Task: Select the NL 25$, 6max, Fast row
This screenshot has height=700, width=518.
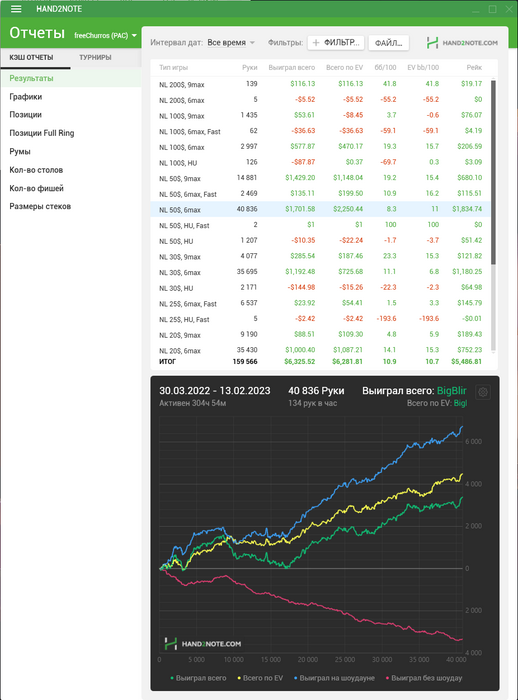Action: pos(320,303)
